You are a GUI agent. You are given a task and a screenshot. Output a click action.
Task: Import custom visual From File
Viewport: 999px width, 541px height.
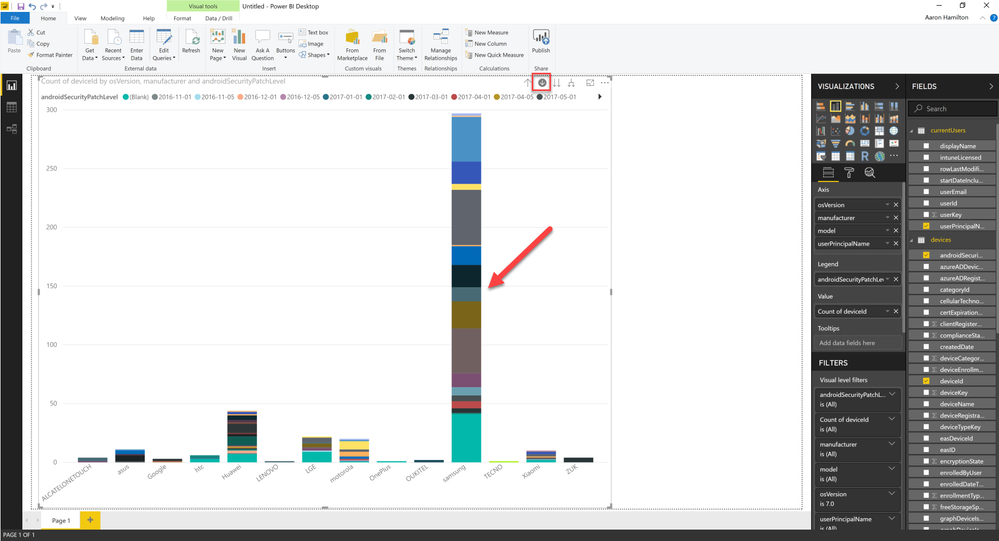click(x=379, y=45)
